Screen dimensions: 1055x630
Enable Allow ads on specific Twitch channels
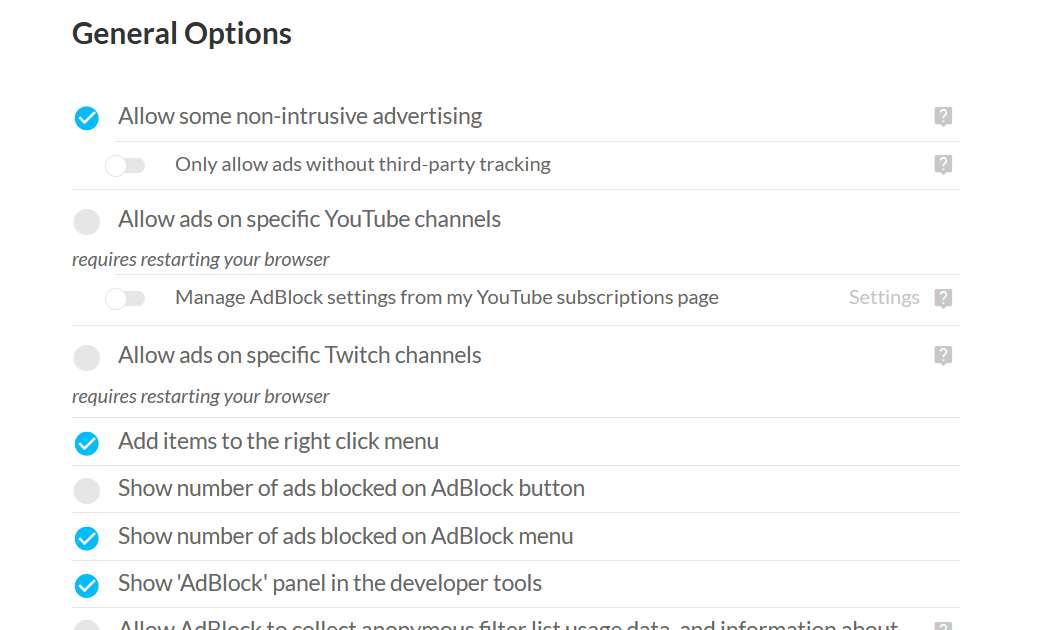coord(87,357)
